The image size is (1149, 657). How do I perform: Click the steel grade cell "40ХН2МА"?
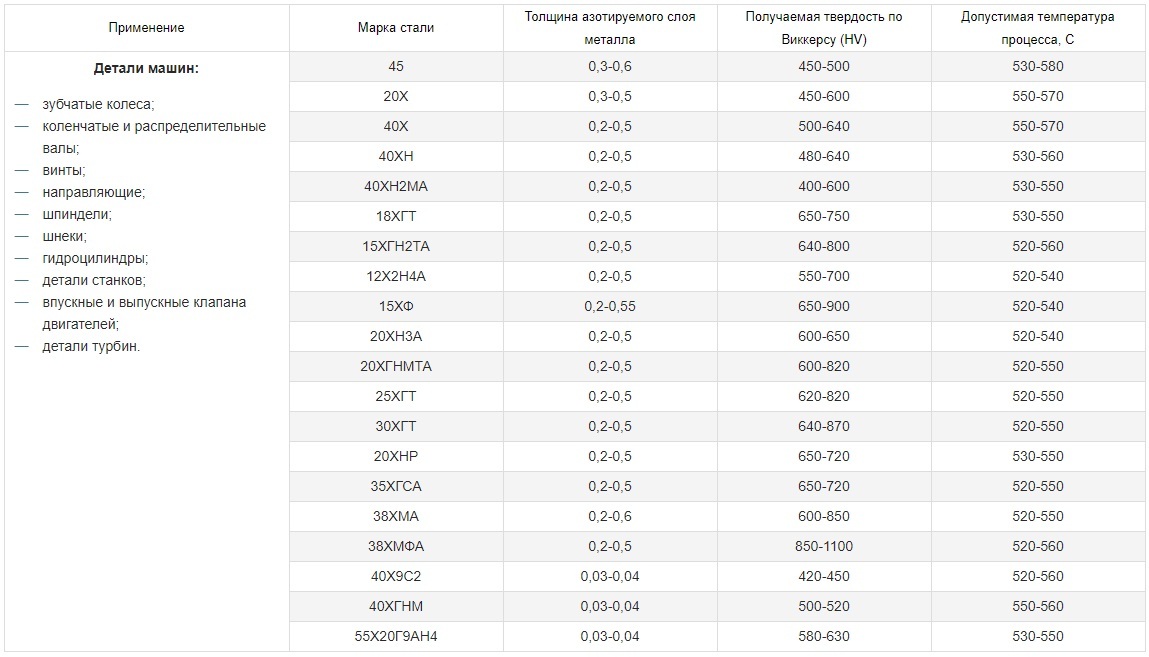(x=396, y=187)
